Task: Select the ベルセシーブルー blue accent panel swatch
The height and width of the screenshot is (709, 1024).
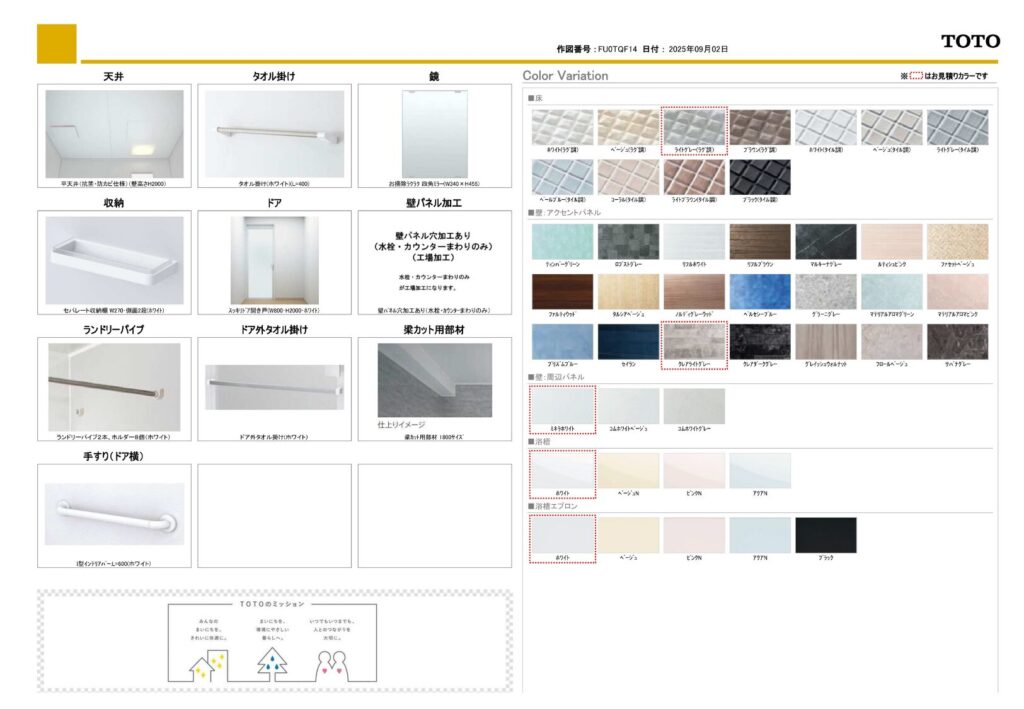Action: click(759, 291)
